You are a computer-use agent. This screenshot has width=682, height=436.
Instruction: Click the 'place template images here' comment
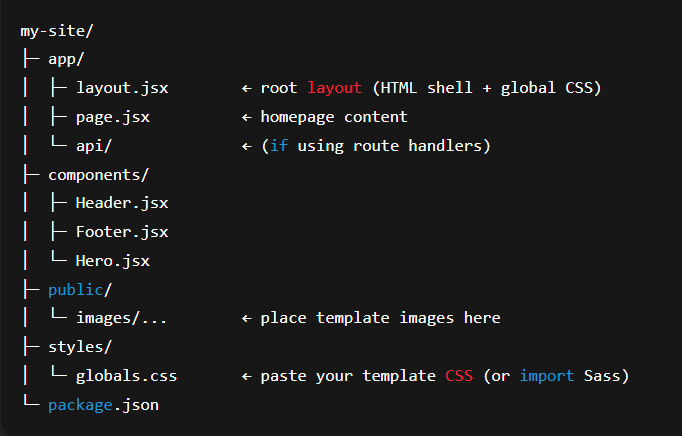point(380,318)
